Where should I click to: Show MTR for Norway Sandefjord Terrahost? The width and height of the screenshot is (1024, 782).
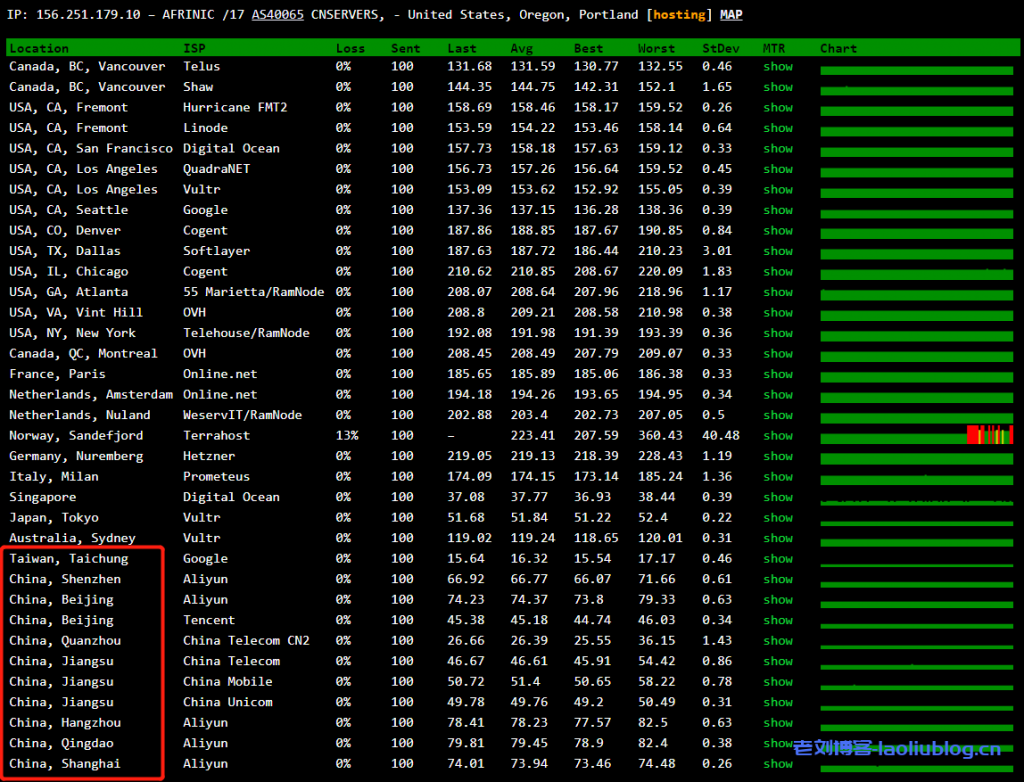coord(777,436)
